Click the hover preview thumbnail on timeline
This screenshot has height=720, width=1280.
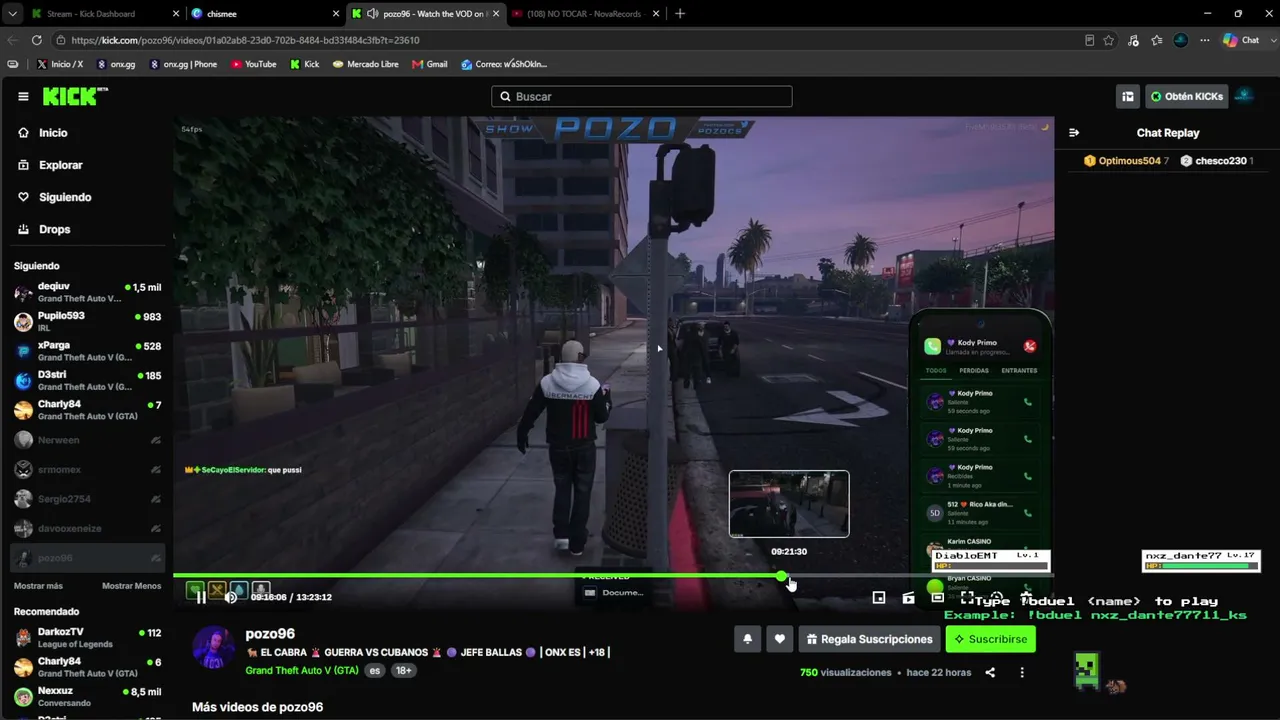789,504
